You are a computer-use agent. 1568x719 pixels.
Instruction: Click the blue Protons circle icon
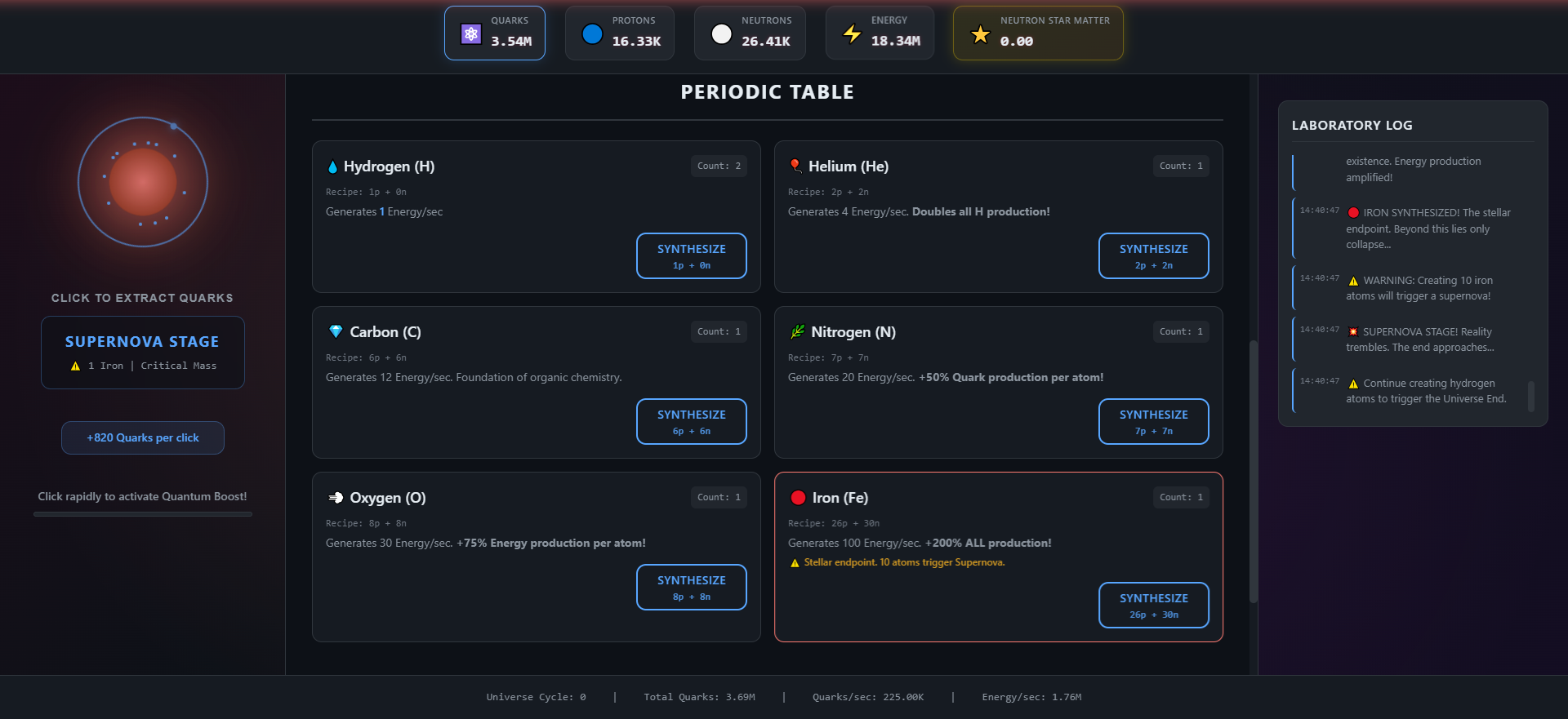592,33
